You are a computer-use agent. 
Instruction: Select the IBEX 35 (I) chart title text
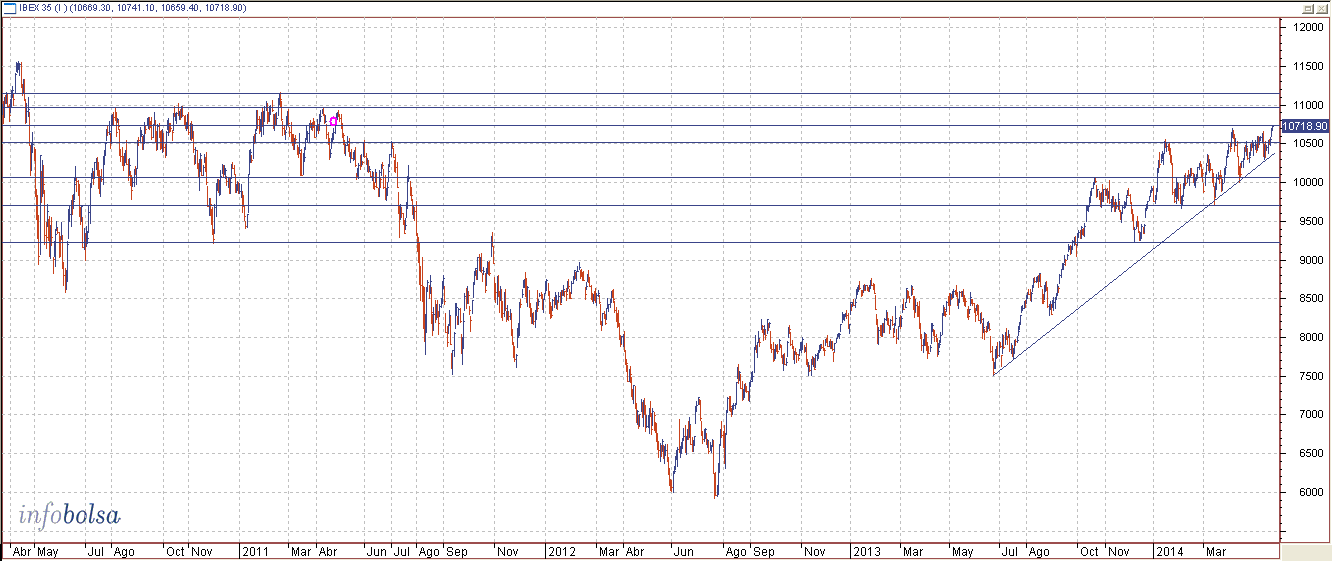pos(41,8)
